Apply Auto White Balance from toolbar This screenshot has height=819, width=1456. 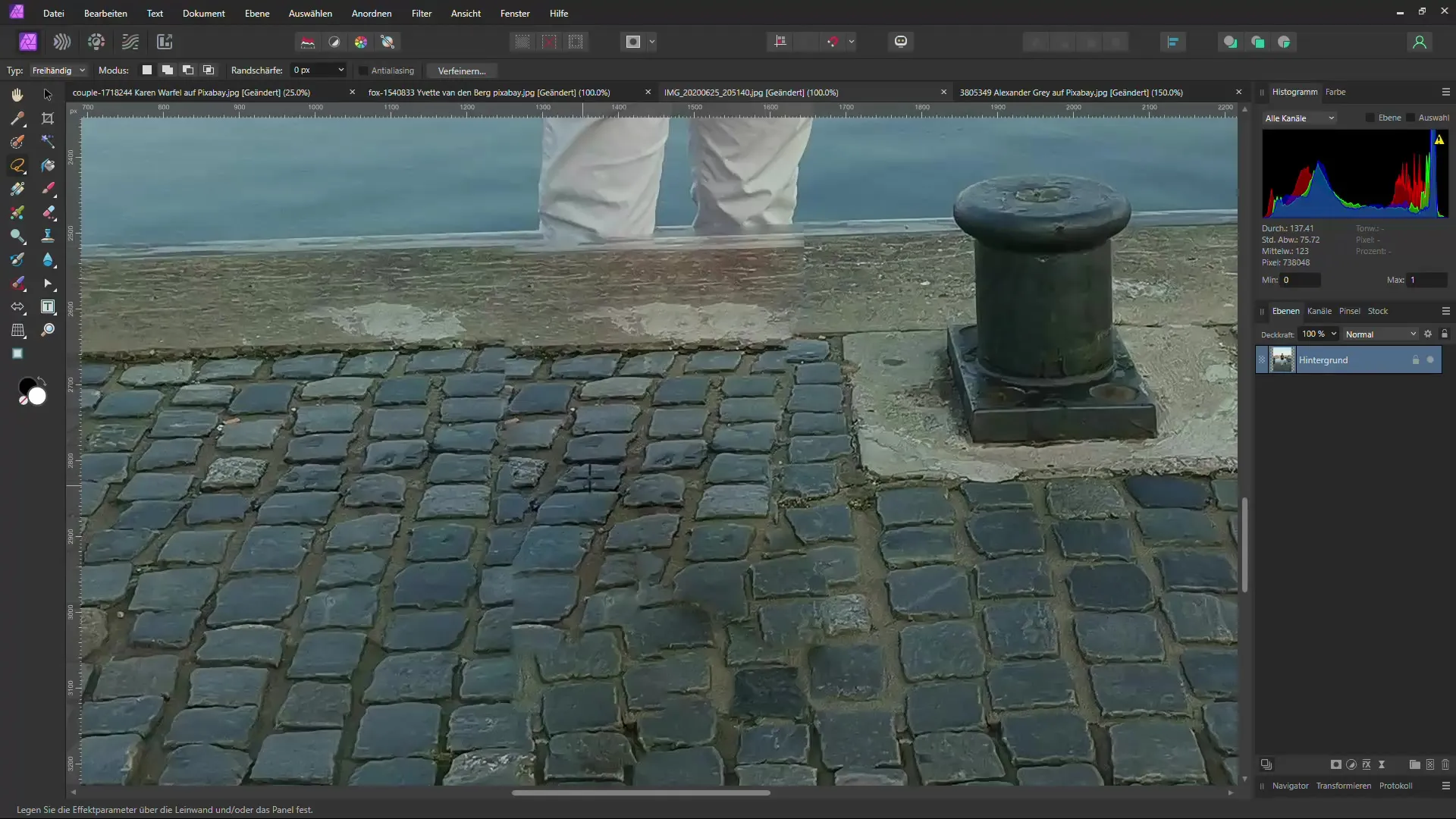(x=388, y=42)
